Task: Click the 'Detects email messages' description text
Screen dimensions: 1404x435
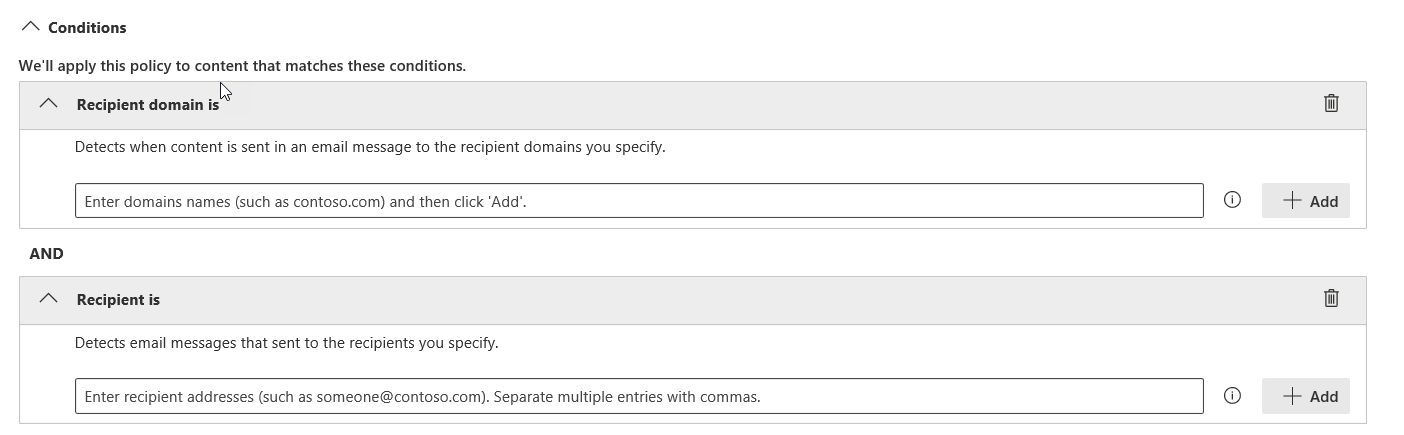Action: click(286, 343)
